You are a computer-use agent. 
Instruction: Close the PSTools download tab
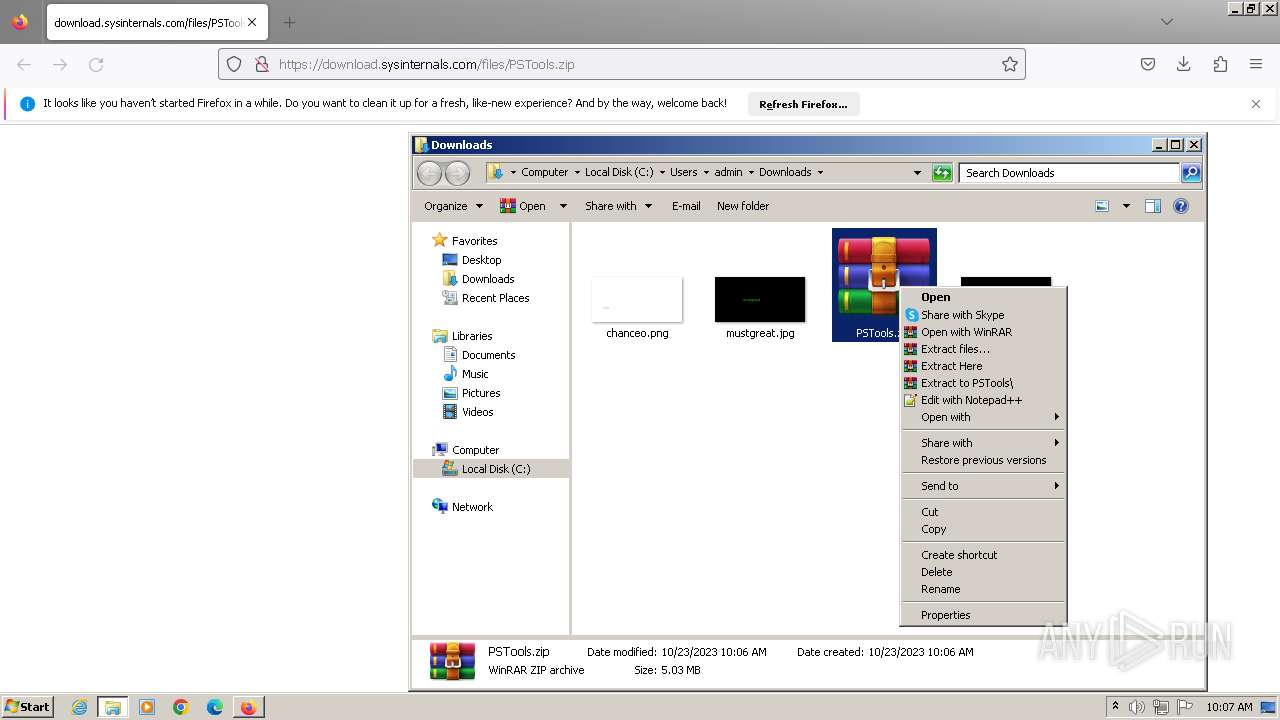252,22
